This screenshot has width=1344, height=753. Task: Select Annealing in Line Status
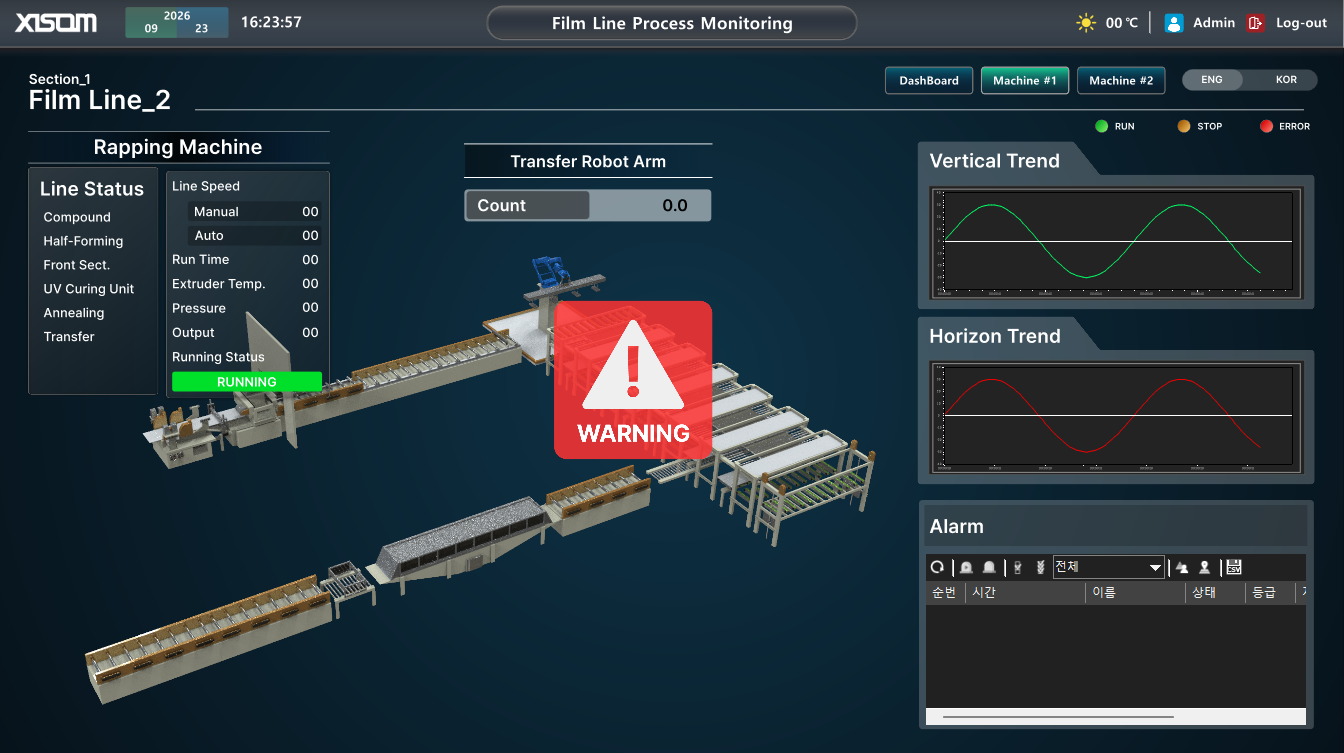point(74,313)
